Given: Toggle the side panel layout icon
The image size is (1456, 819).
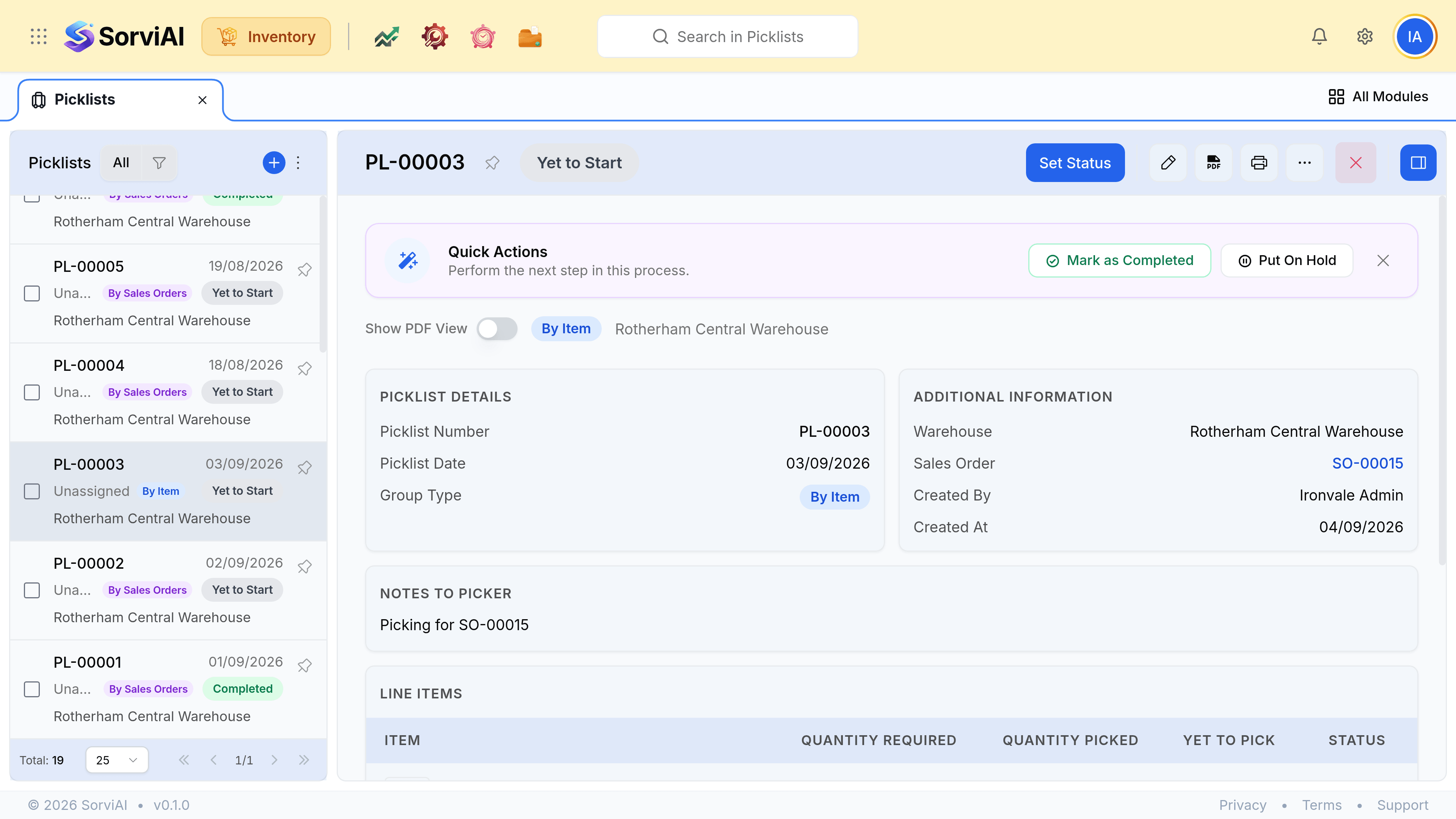Looking at the screenshot, I should [1419, 163].
